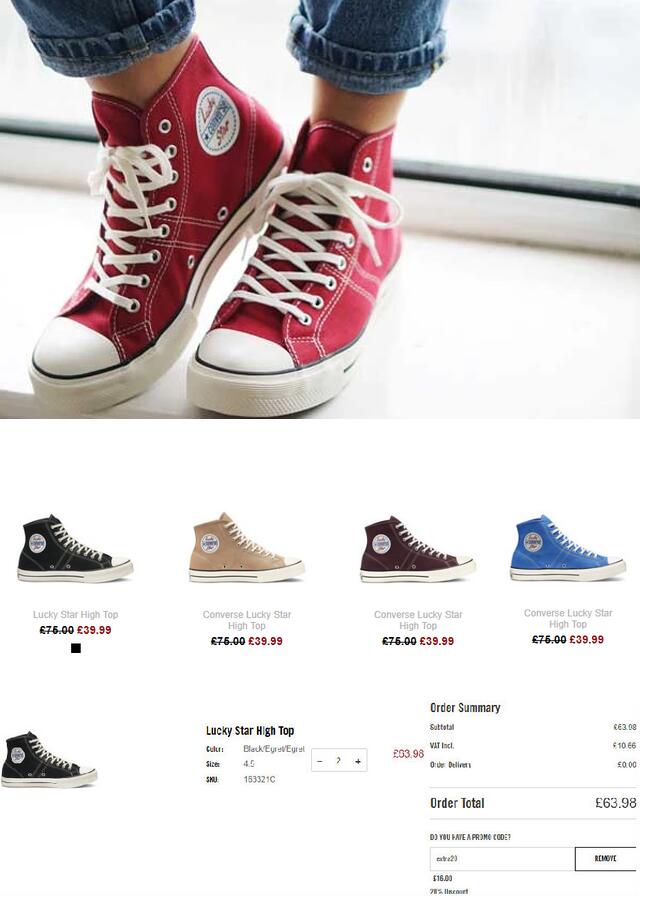The image size is (650, 902).
Task: Select the black color swatch
Action: (76, 648)
